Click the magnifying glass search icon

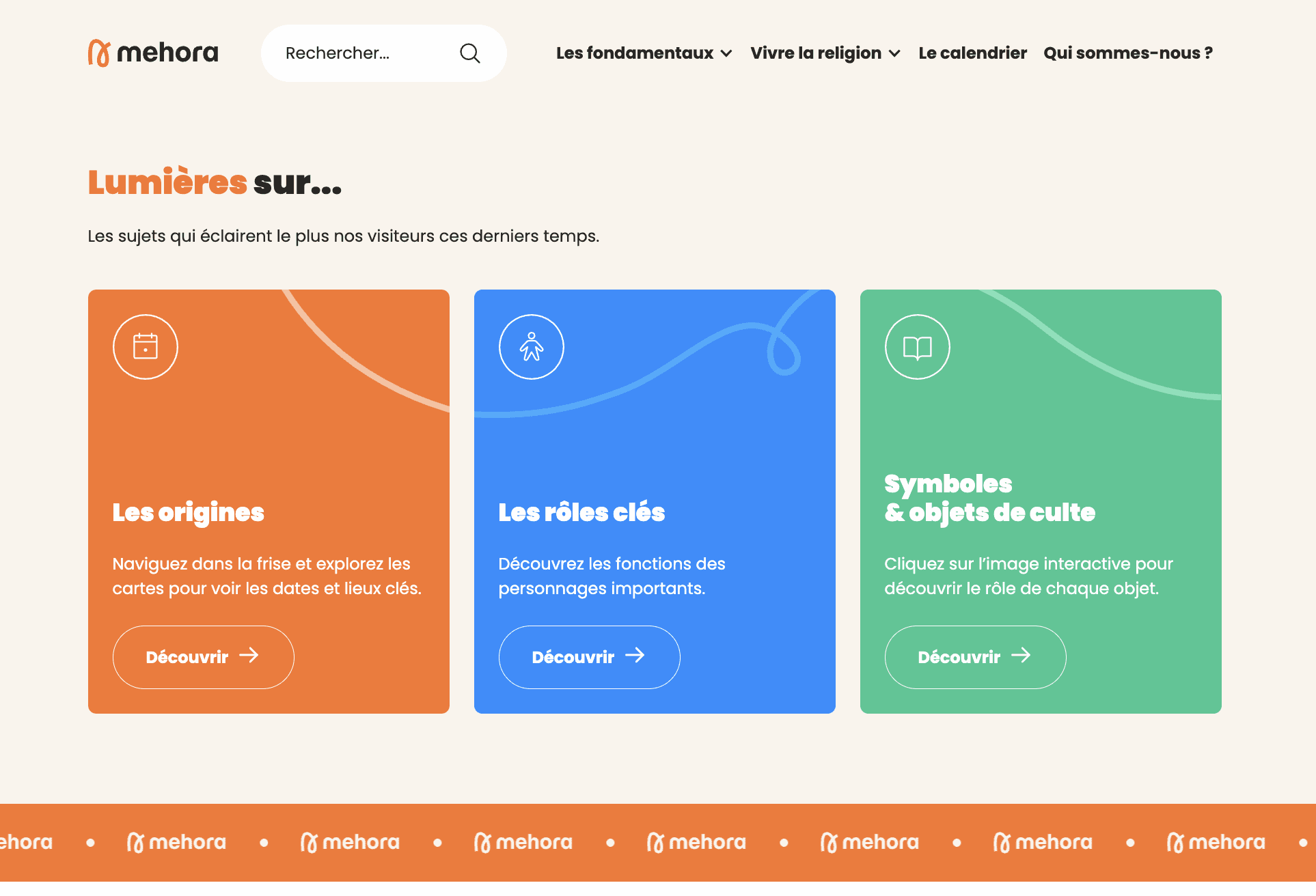pos(469,53)
